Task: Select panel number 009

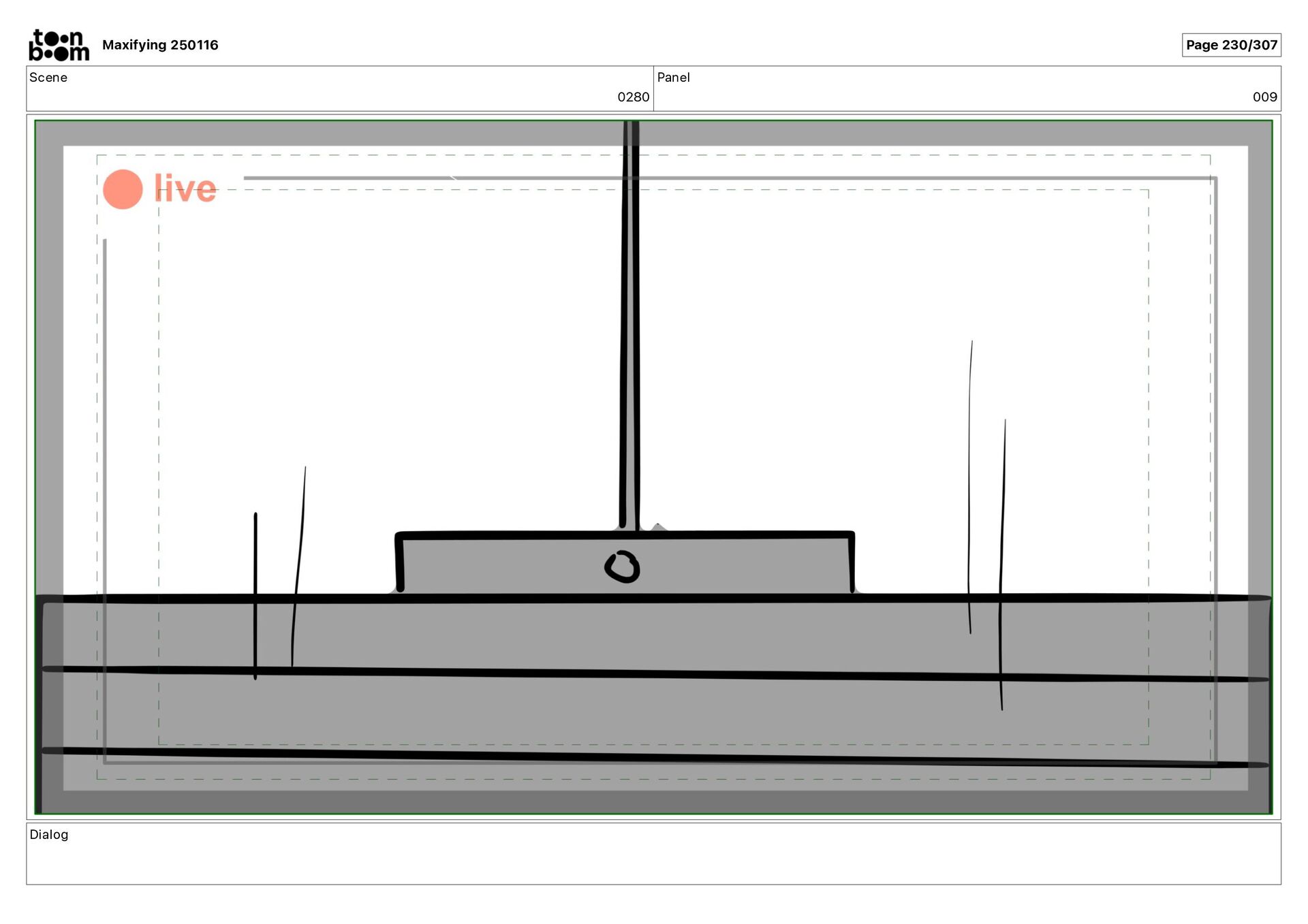Action: tap(1264, 97)
